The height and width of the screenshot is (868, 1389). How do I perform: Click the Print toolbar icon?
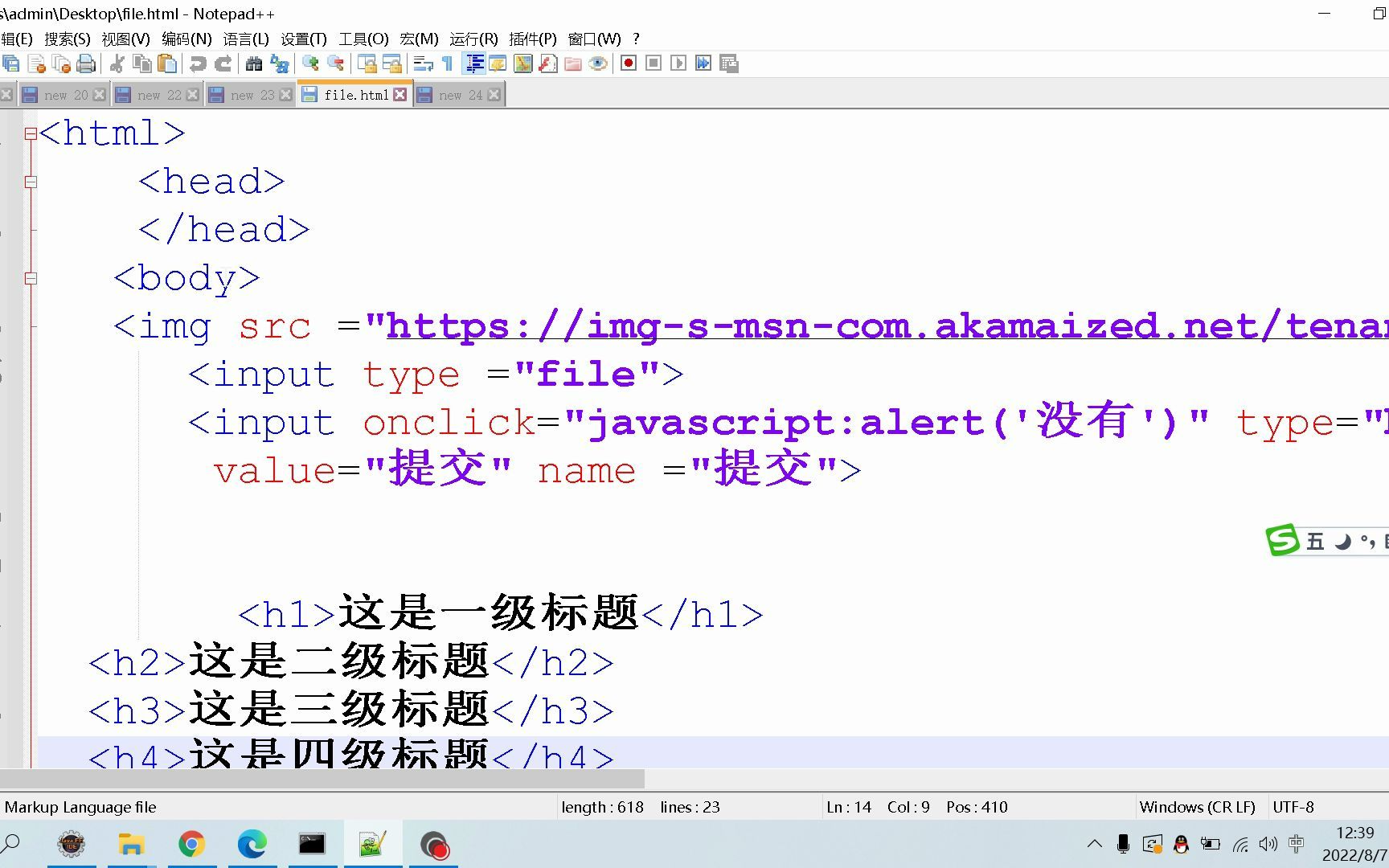(x=86, y=63)
